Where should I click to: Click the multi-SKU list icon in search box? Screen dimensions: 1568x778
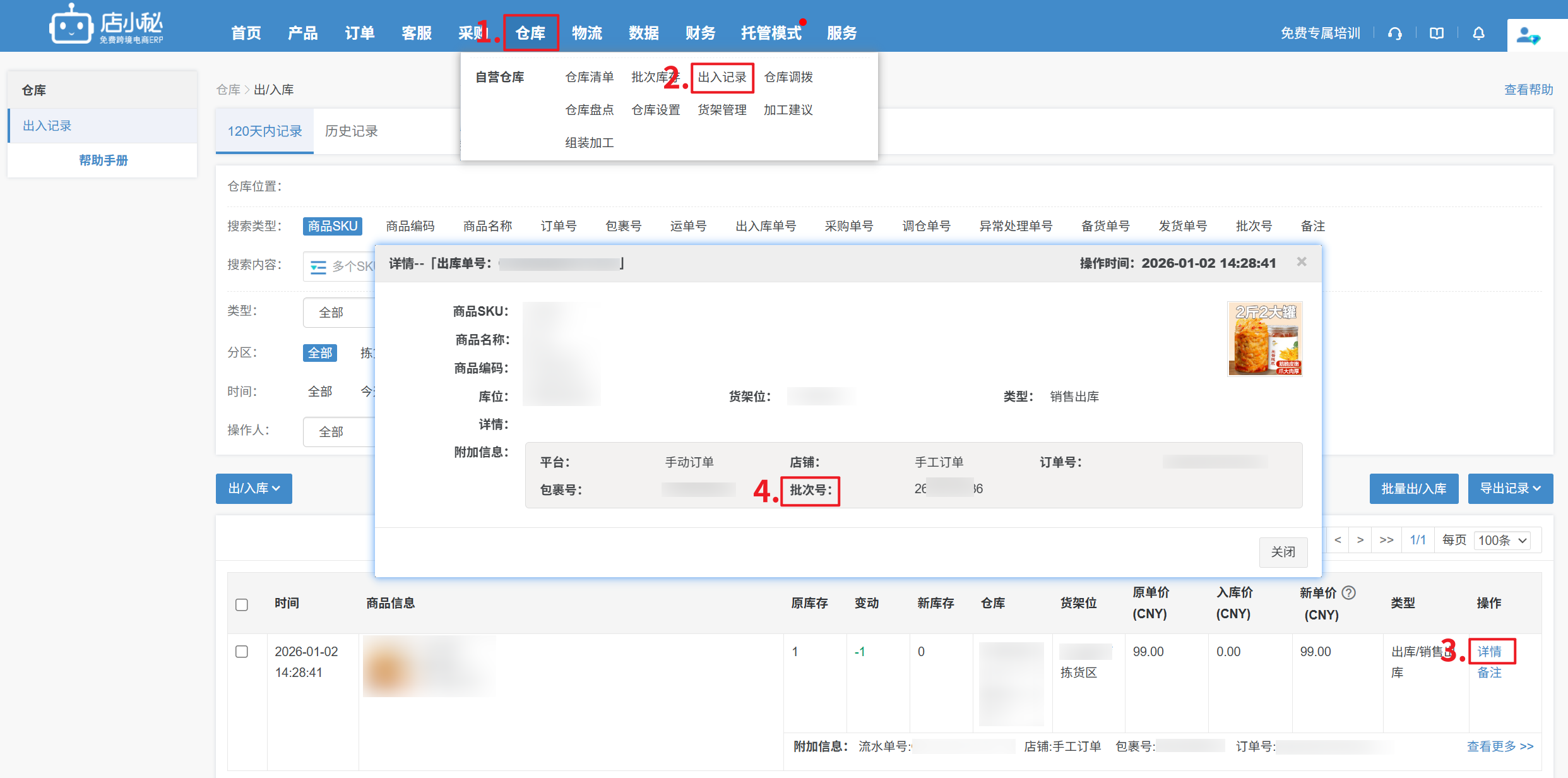318,267
